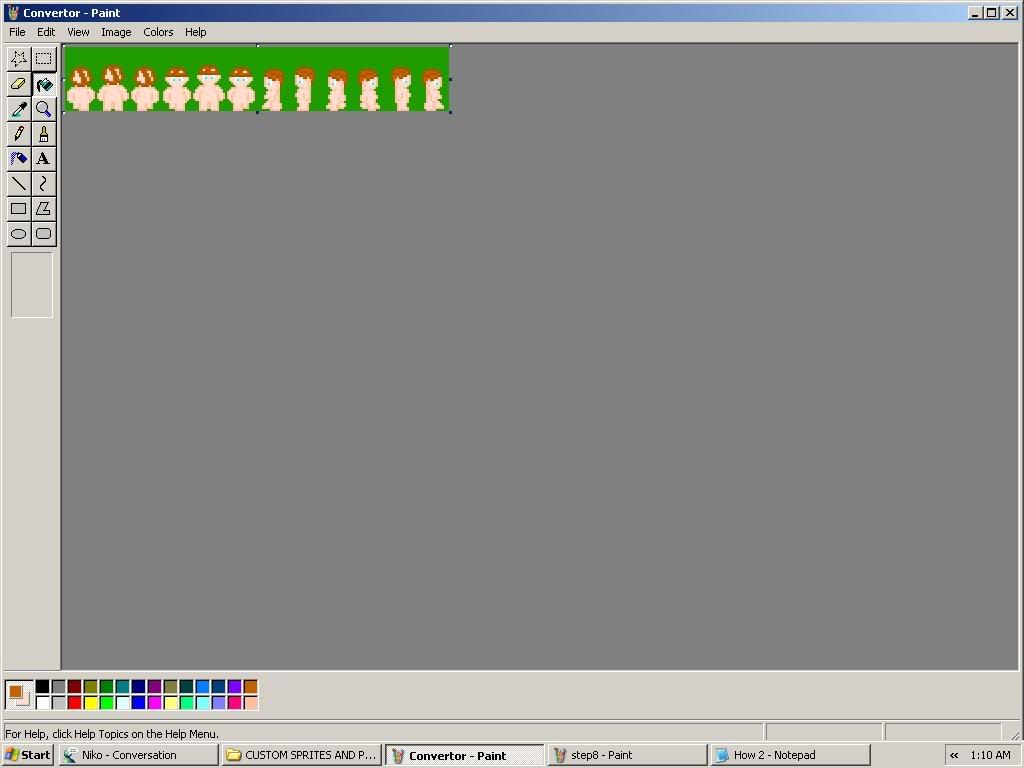Choose the bright red palette color
Image resolution: width=1024 pixels, height=768 pixels.
tap(74, 703)
